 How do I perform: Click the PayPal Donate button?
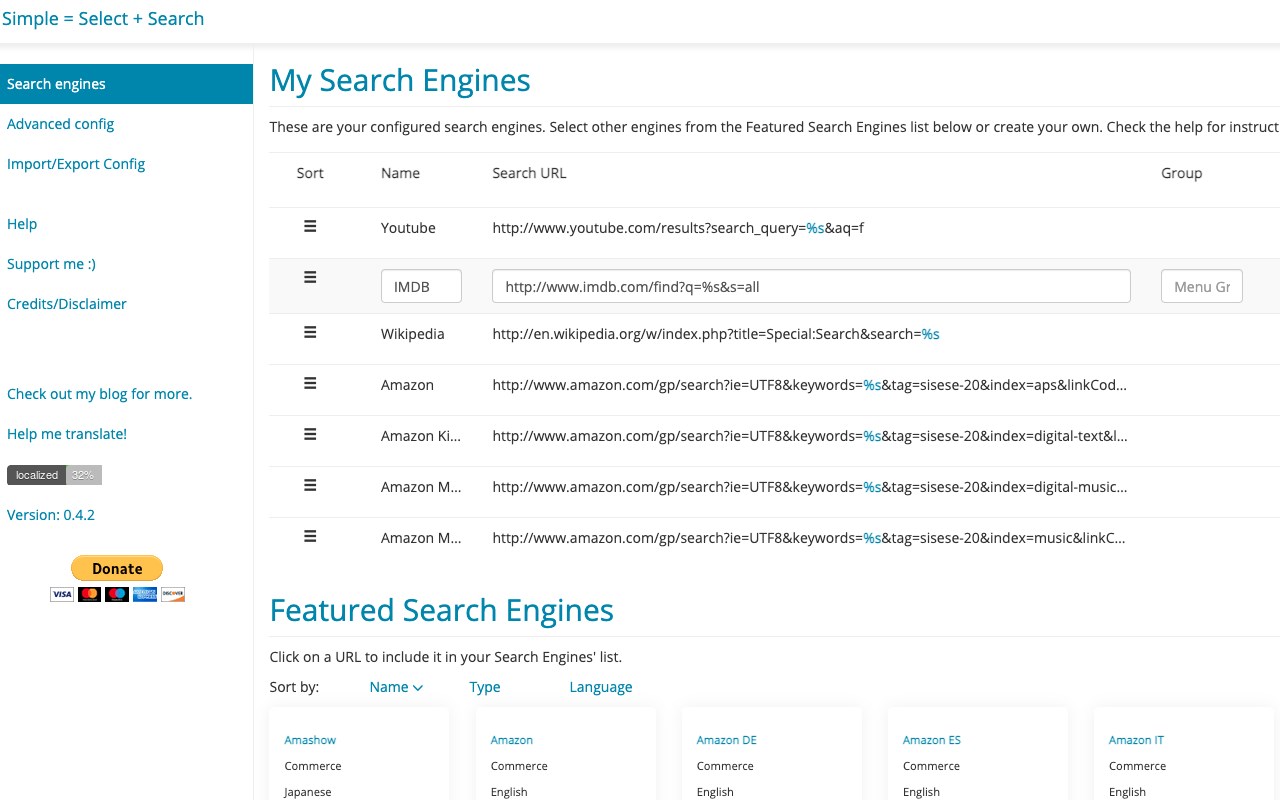coord(117,568)
